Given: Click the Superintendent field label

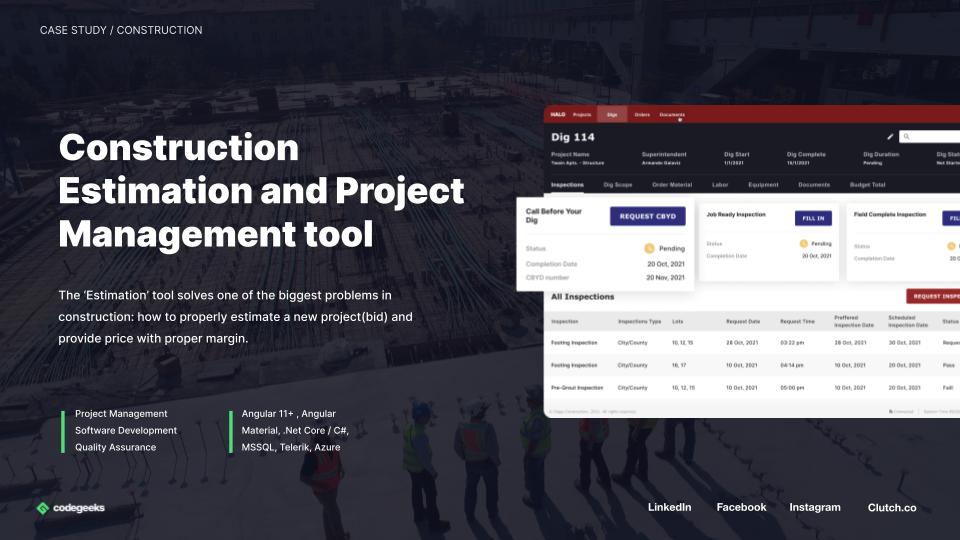Looking at the screenshot, I should tap(664, 154).
